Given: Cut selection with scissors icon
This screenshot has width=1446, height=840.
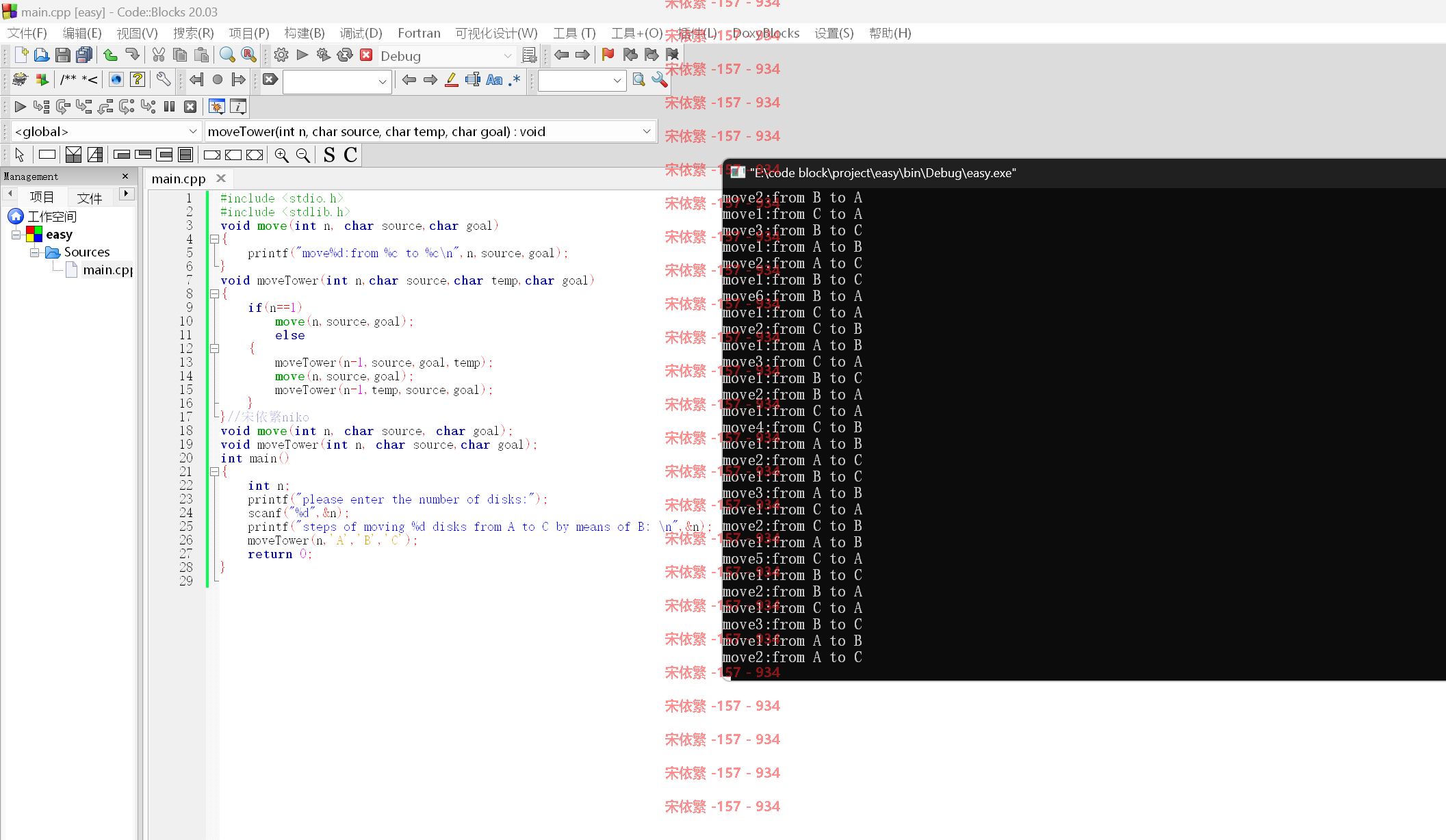Looking at the screenshot, I should coord(159,55).
